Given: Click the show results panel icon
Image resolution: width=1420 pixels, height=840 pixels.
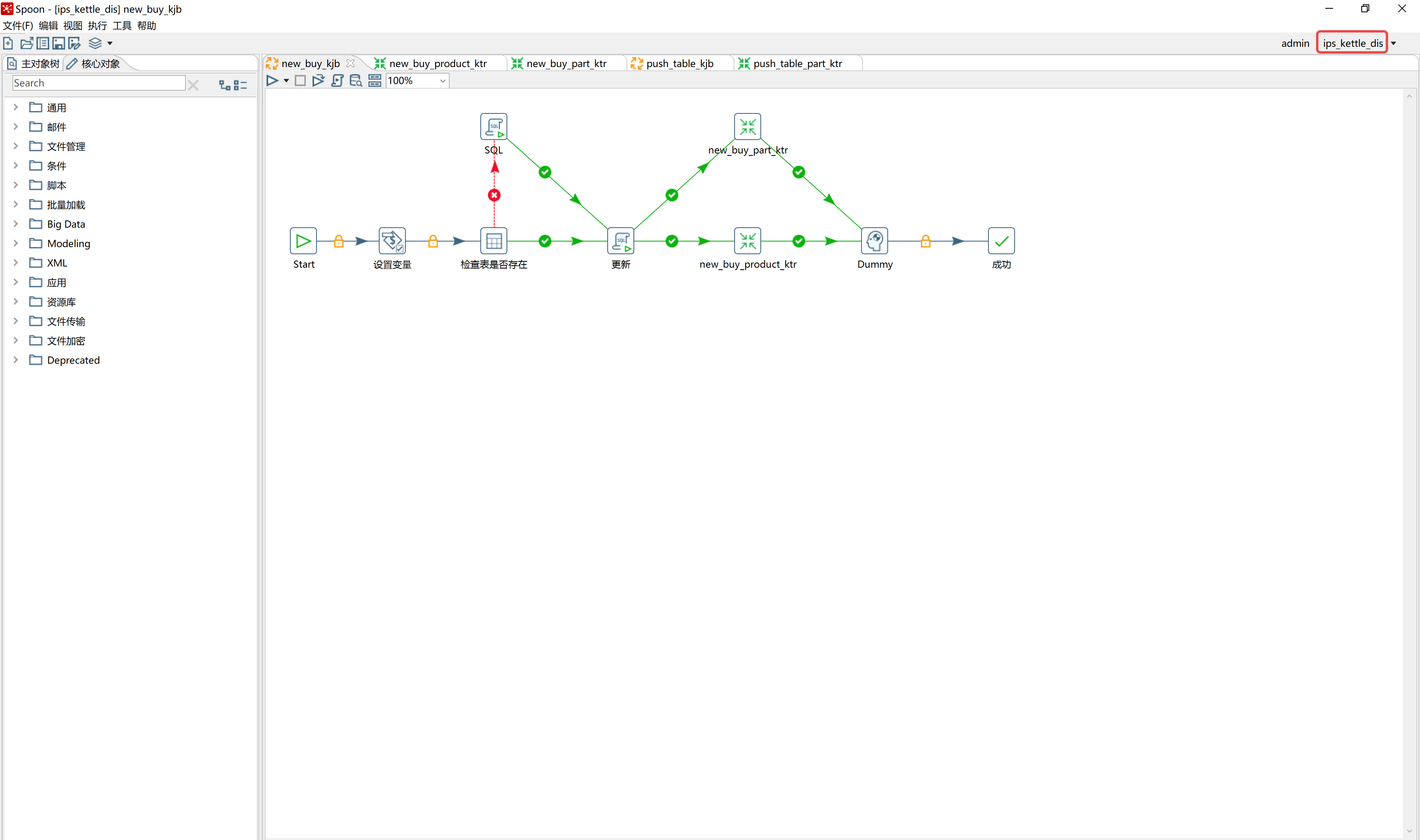Looking at the screenshot, I should pos(375,81).
